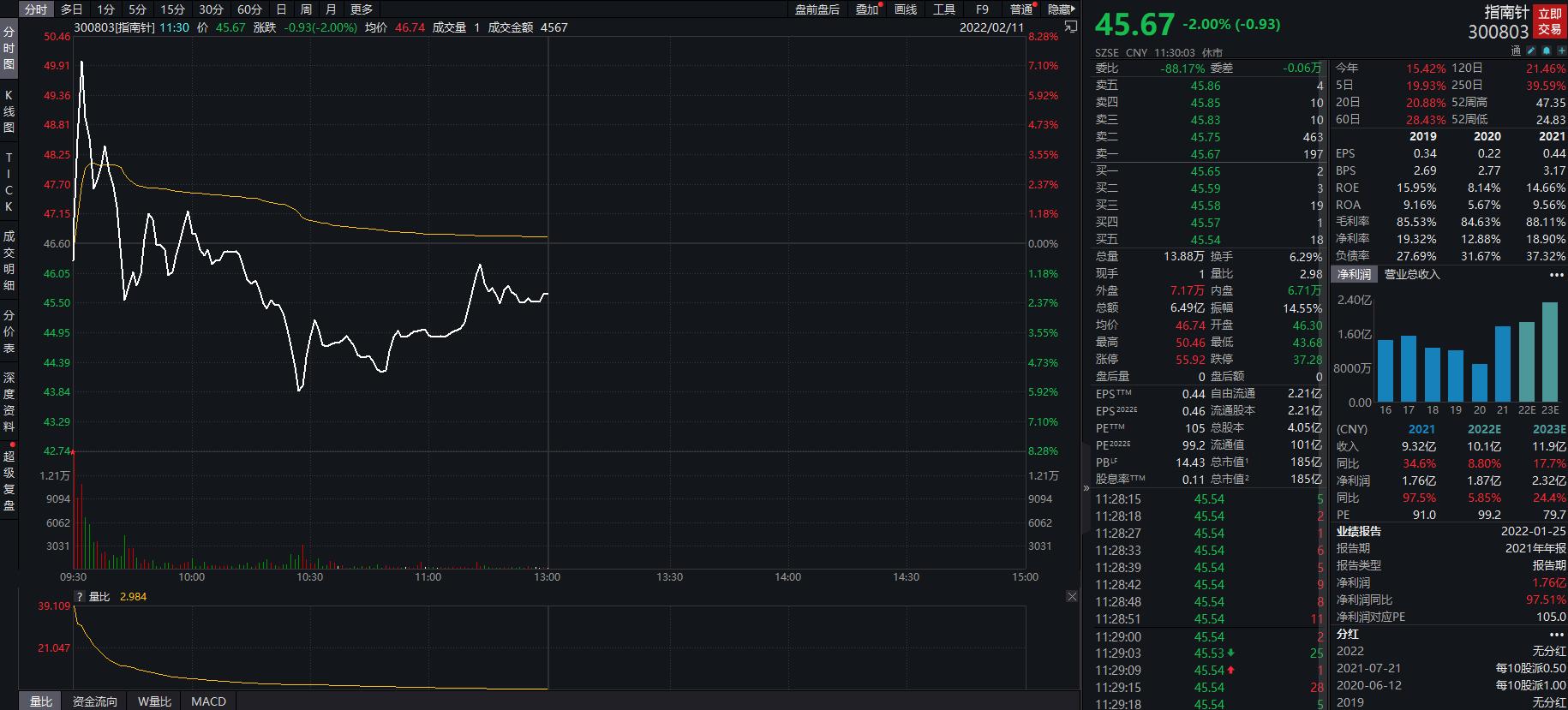
Task: Click the 隐藏 arrow to hide side panel
Action: pos(1061,9)
